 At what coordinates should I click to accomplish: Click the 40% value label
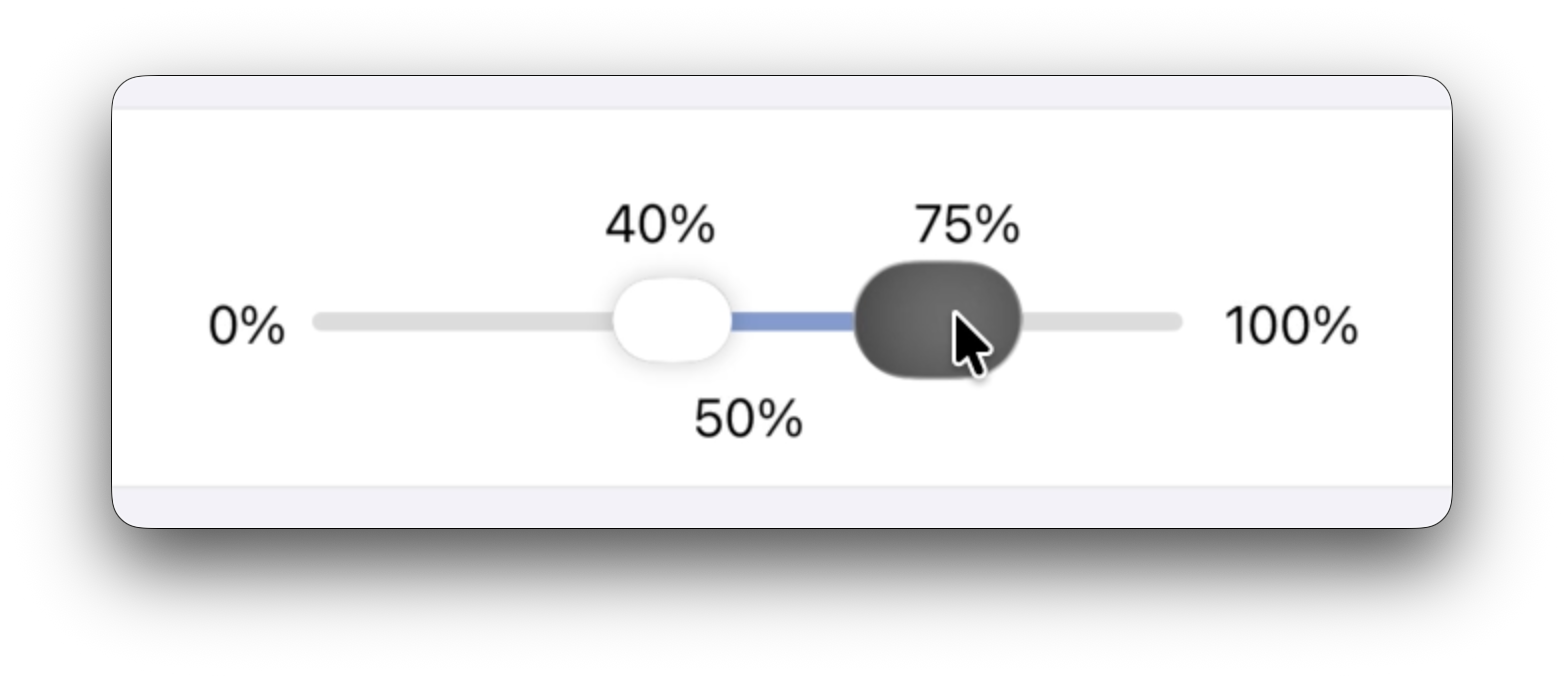click(660, 225)
